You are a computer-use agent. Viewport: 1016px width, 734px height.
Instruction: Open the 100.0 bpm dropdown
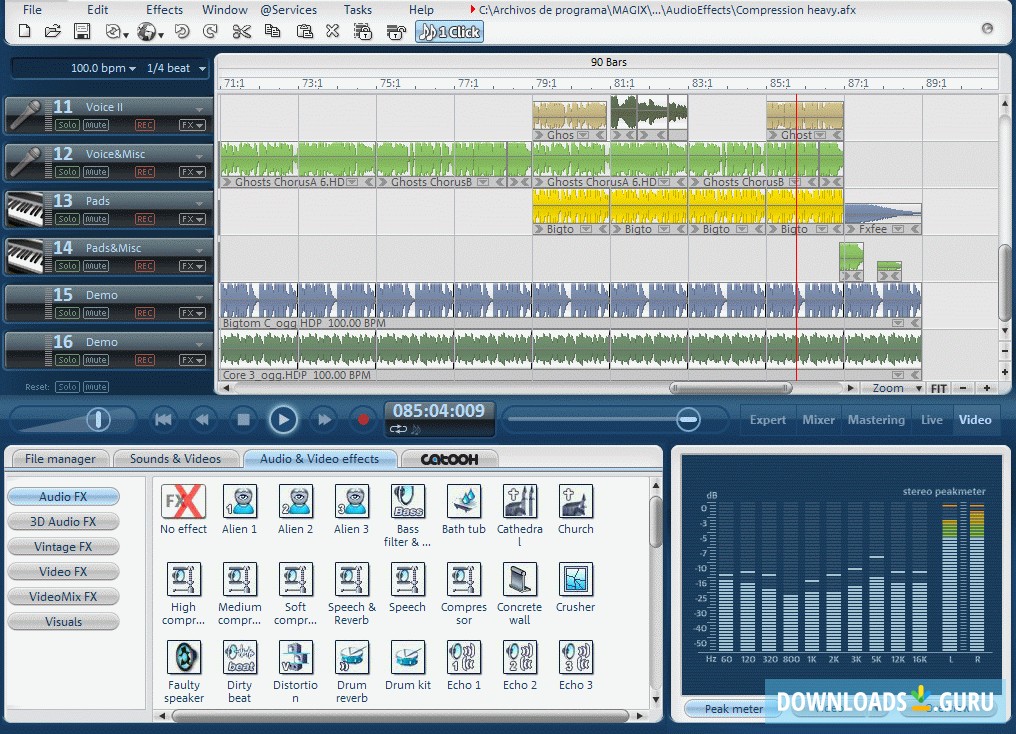point(112,68)
